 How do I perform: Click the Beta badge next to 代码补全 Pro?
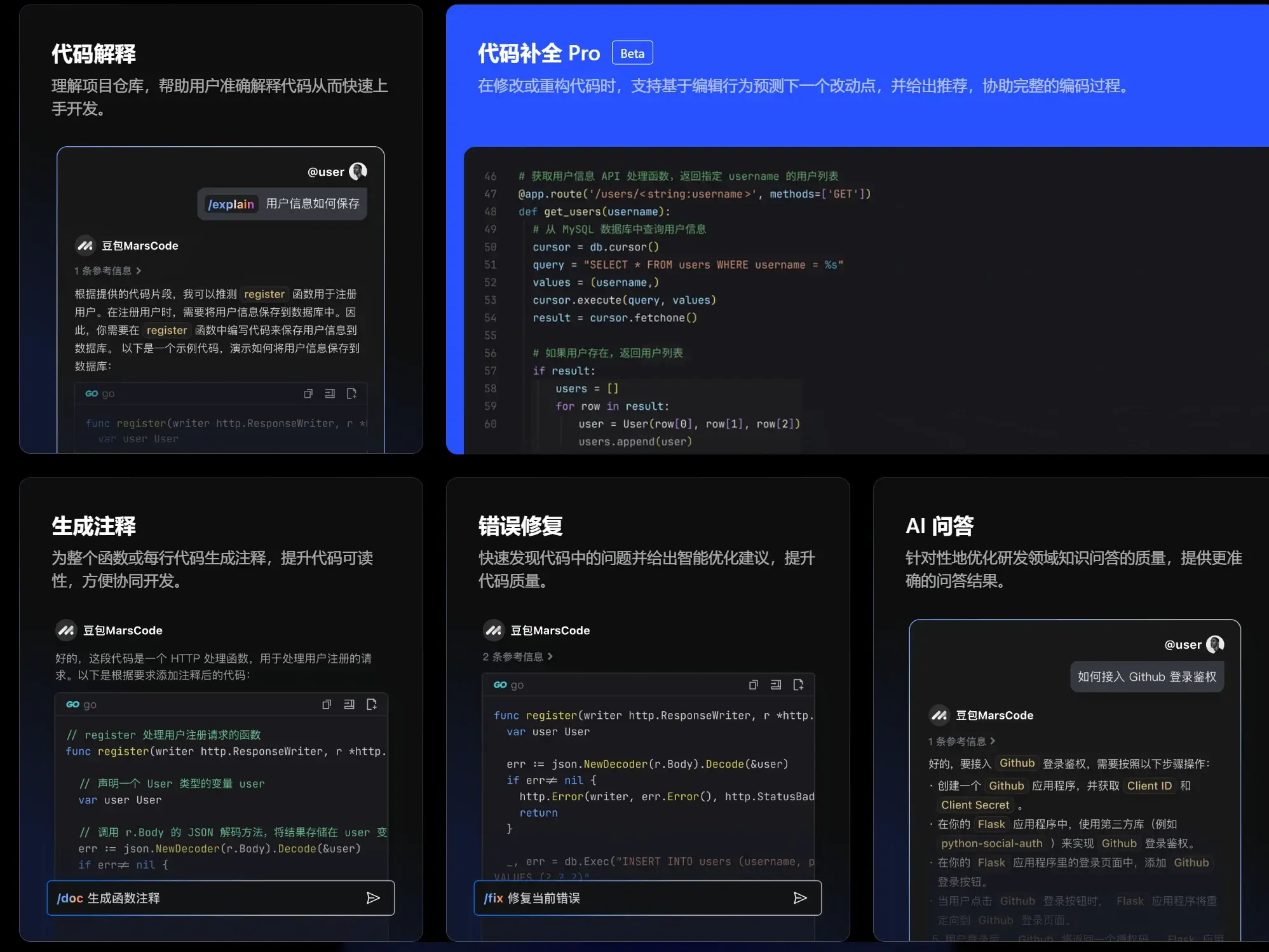coord(632,52)
